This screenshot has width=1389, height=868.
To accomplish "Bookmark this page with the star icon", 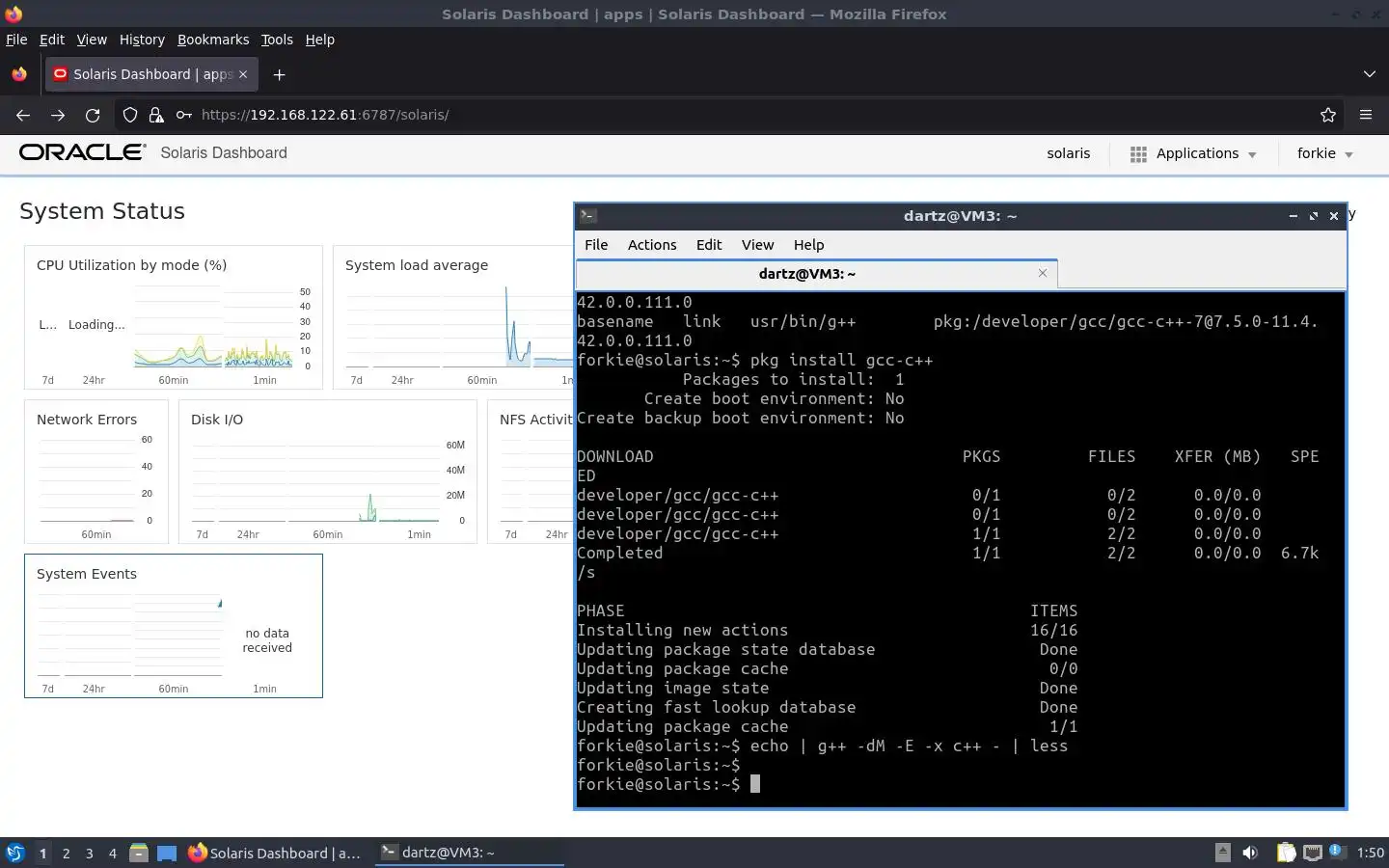I will tap(1328, 115).
